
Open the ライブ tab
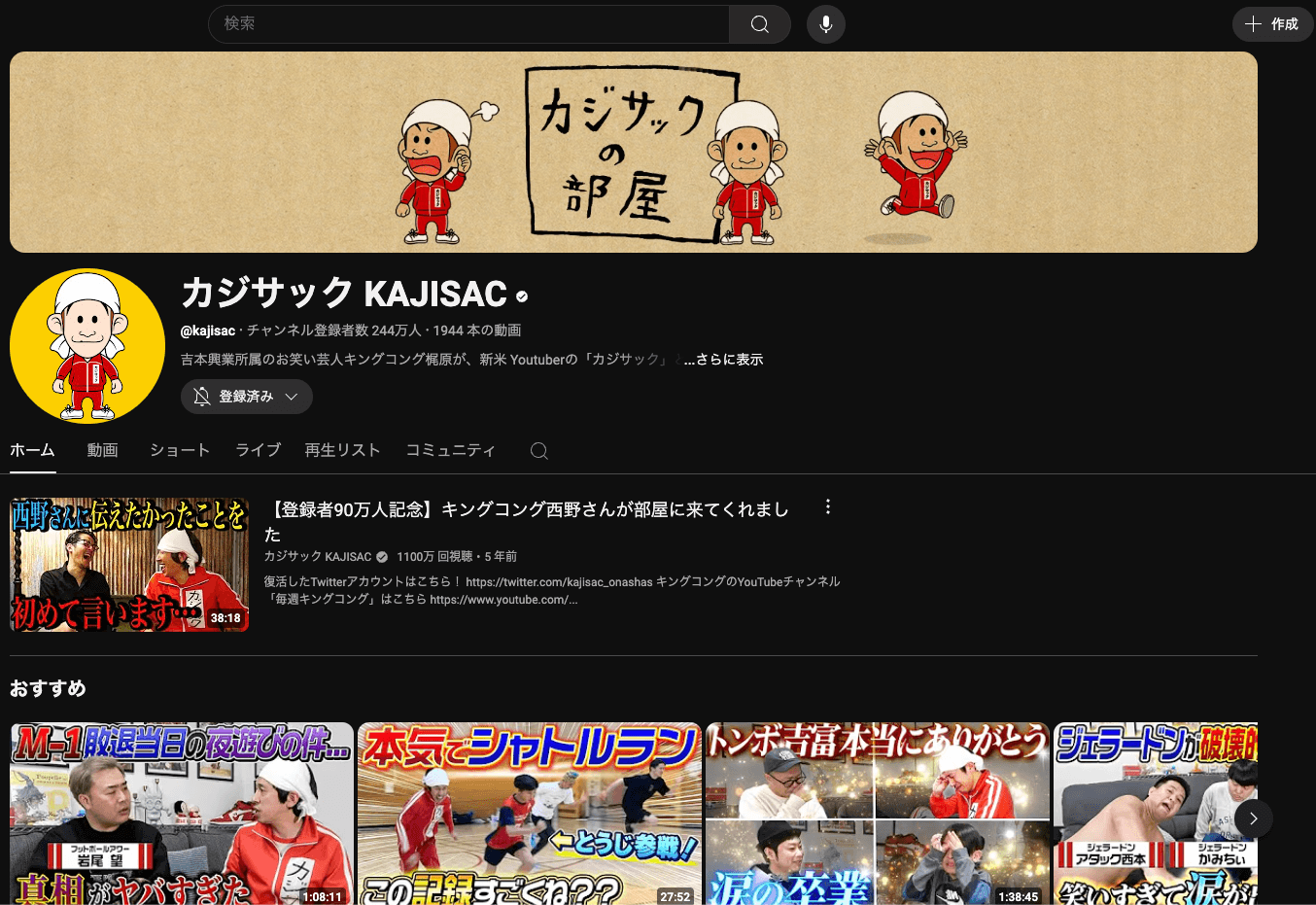[258, 450]
